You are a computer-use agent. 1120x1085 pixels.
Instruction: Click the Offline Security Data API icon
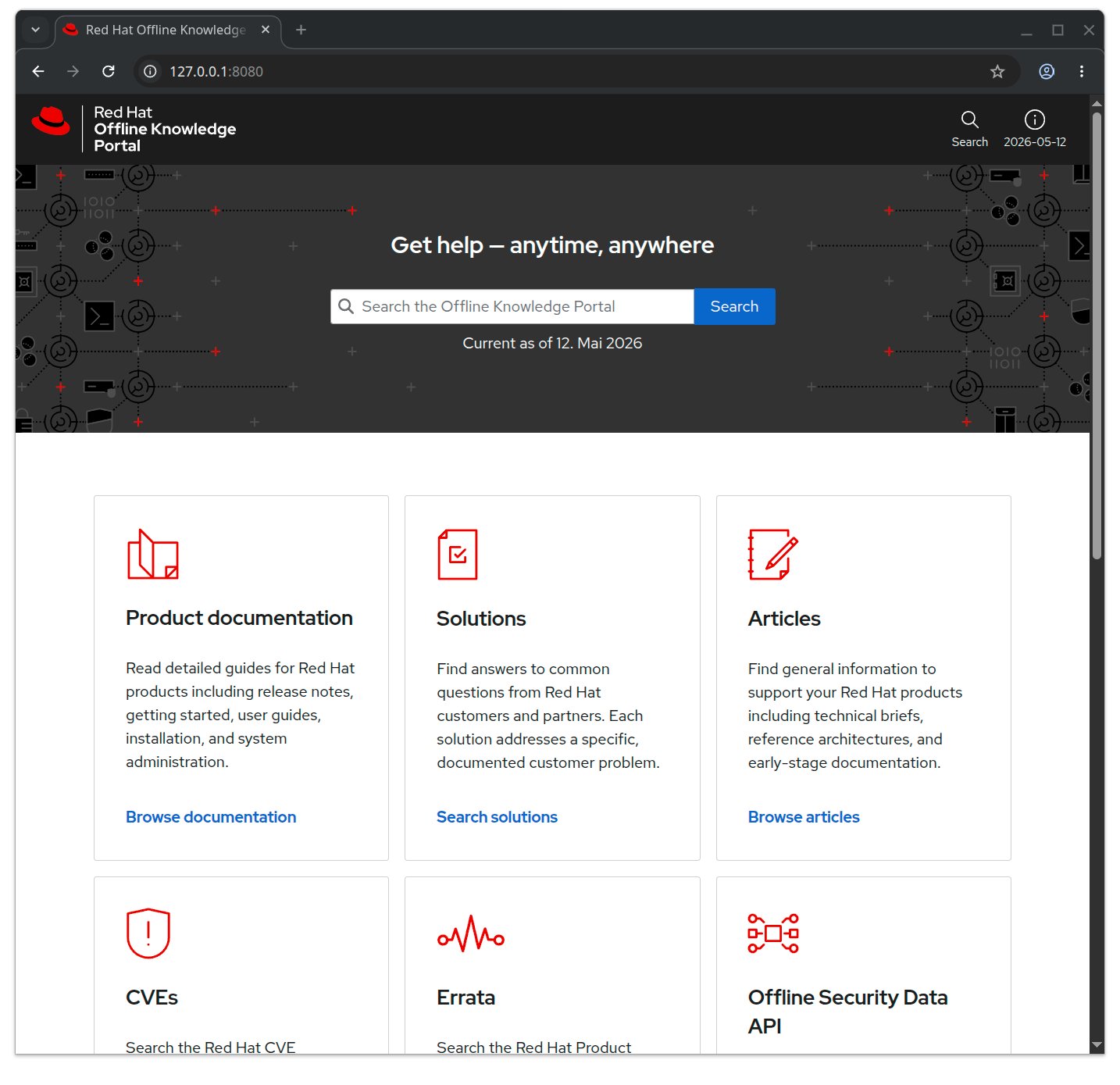tap(773, 933)
